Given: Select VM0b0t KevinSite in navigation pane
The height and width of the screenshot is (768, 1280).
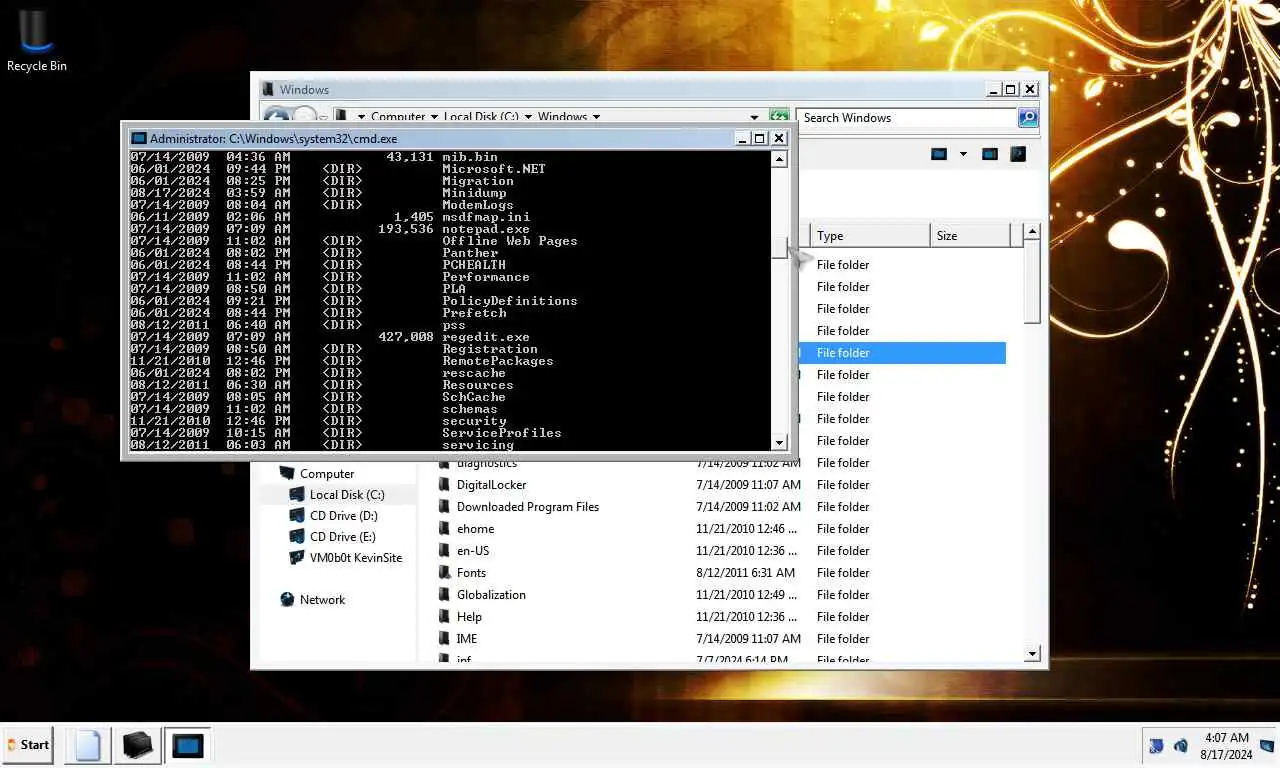Looking at the screenshot, I should 355,558.
